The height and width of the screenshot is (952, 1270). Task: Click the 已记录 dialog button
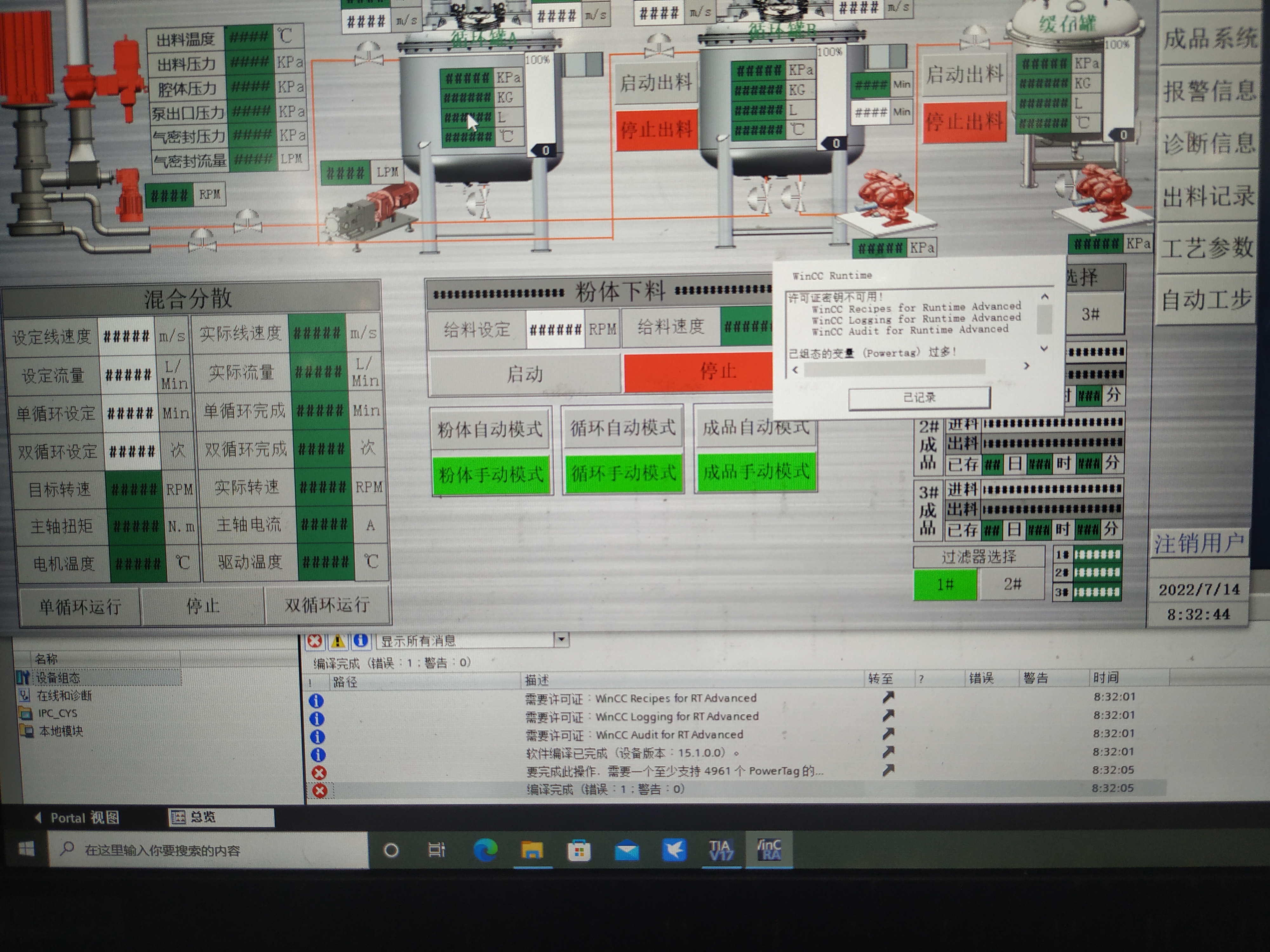919,398
